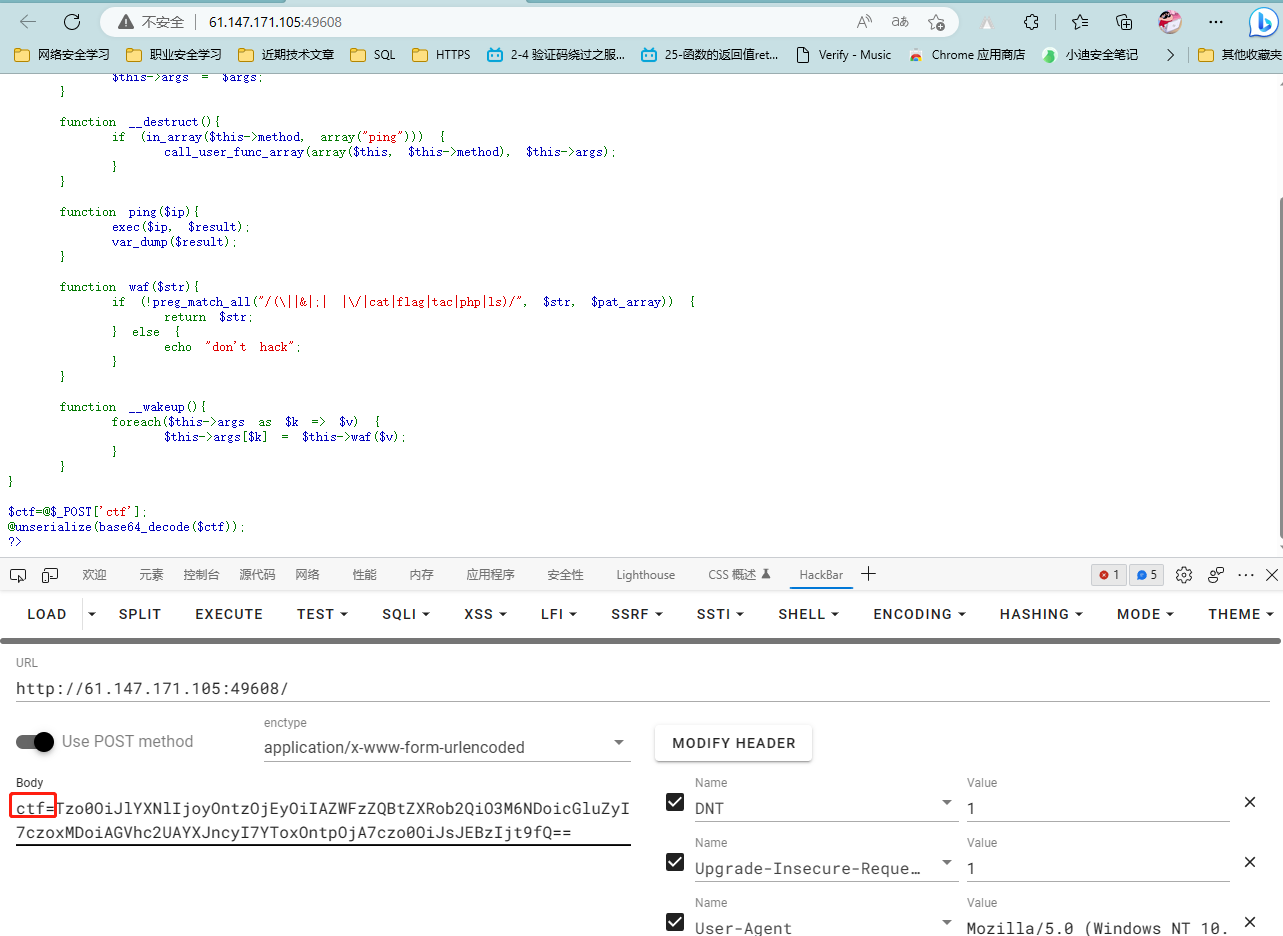1283x936 pixels.
Task: Open browser extensions puzzle icon
Action: tap(1031, 22)
